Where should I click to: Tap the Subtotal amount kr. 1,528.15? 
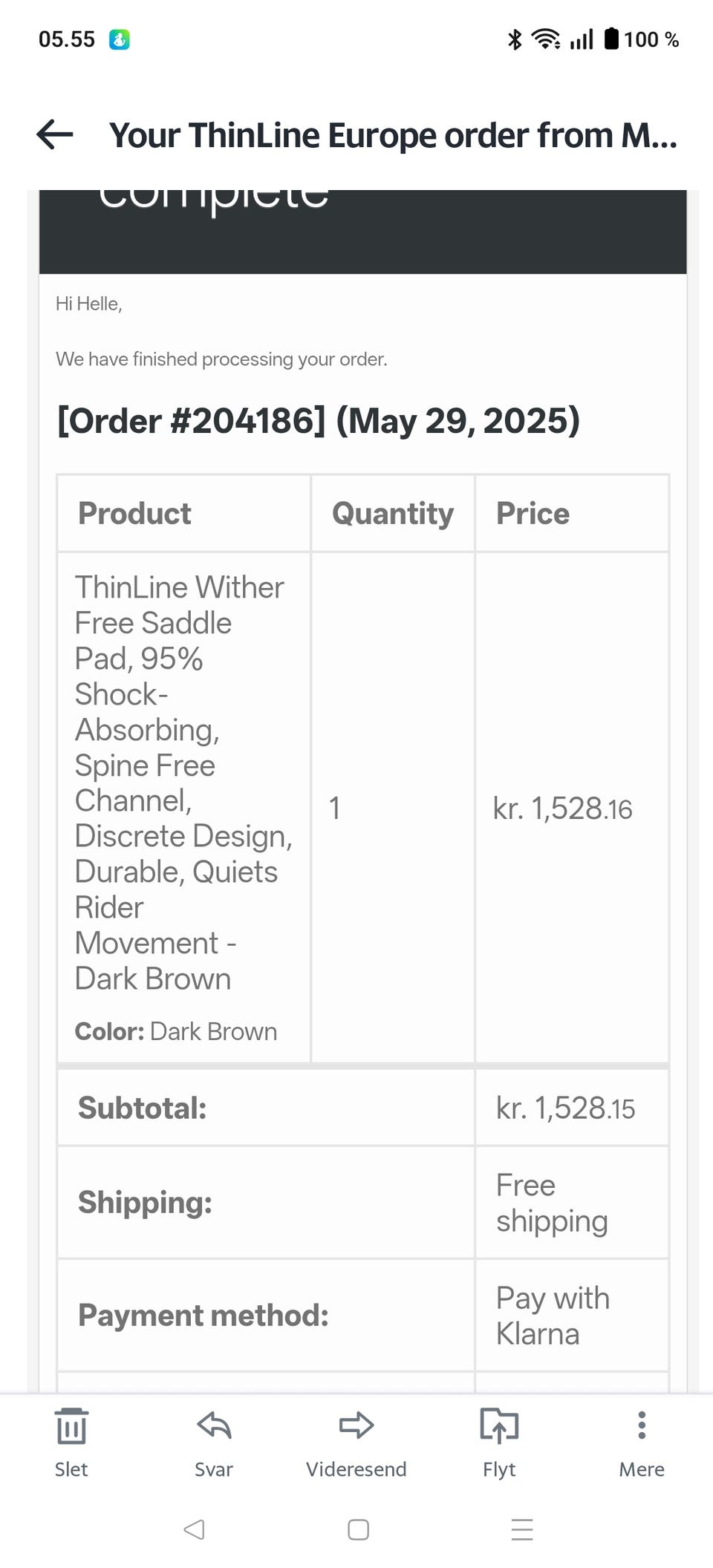pos(565,1108)
